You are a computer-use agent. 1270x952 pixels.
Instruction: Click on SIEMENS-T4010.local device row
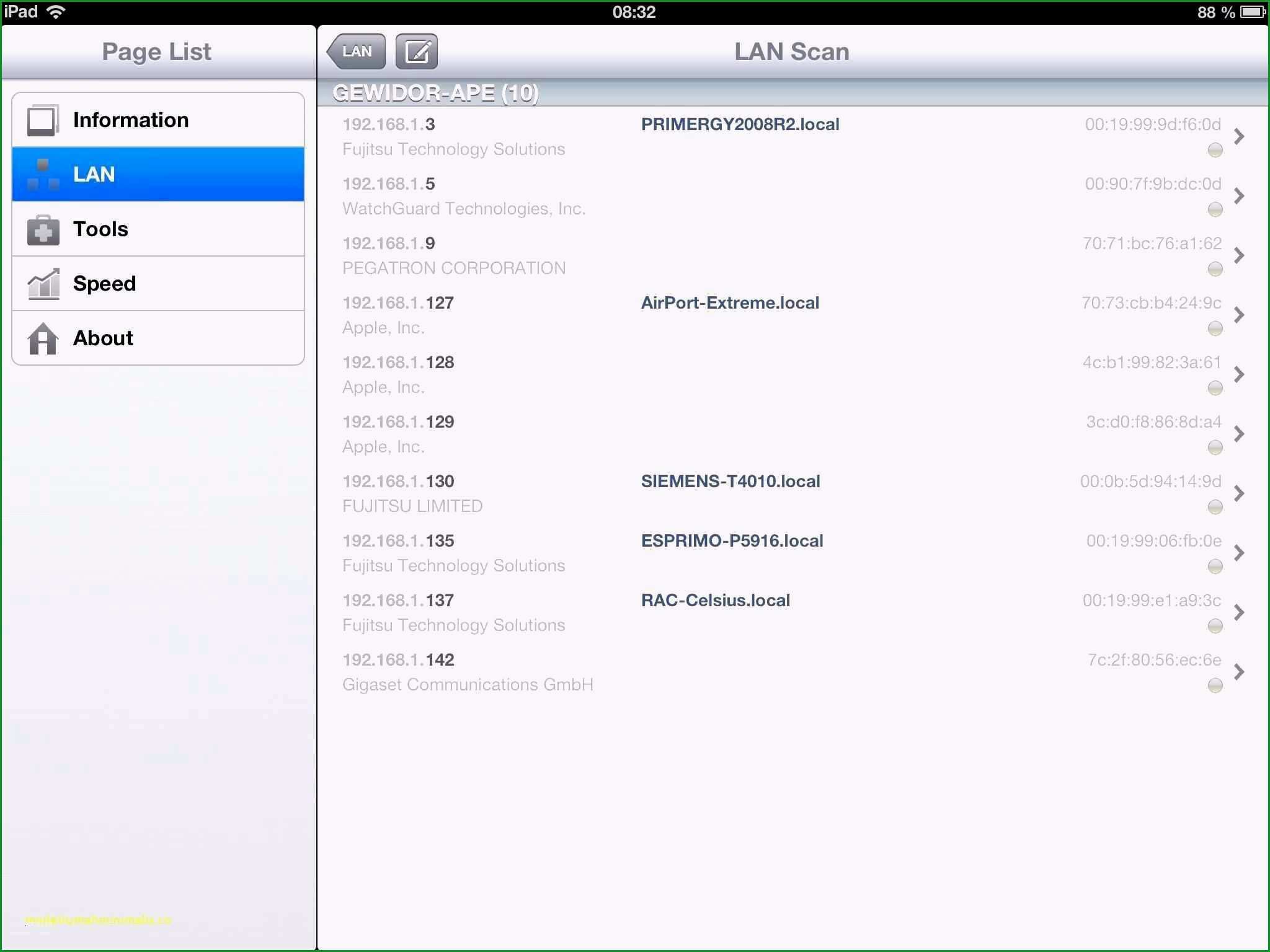[789, 492]
